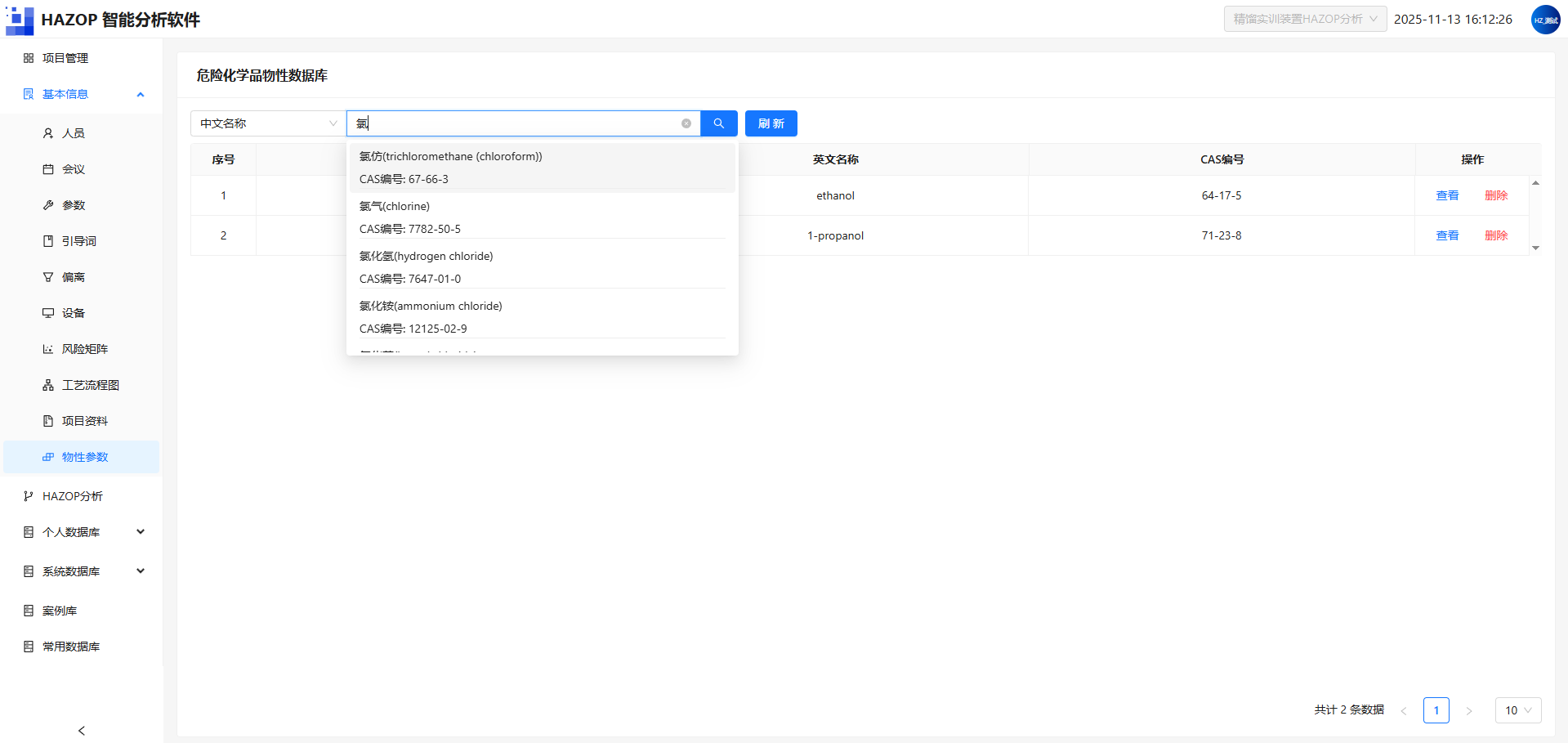Click the 常用数据库 icon
Screen dimensions: 1568x743
click(x=29, y=647)
